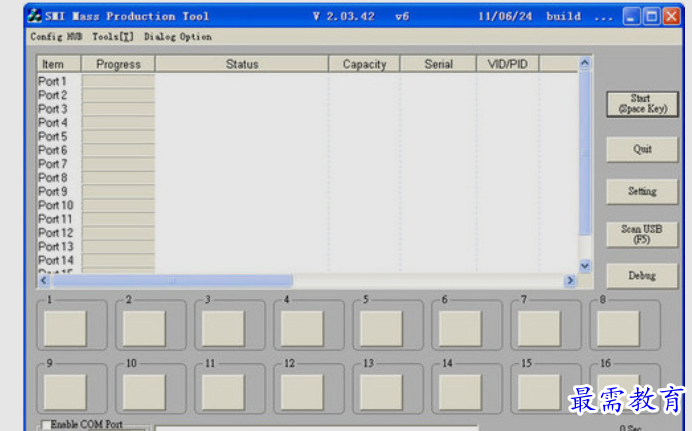Viewport: 692px width, 431px height.
Task: Click the Port 1 progress bar
Action: [118, 81]
